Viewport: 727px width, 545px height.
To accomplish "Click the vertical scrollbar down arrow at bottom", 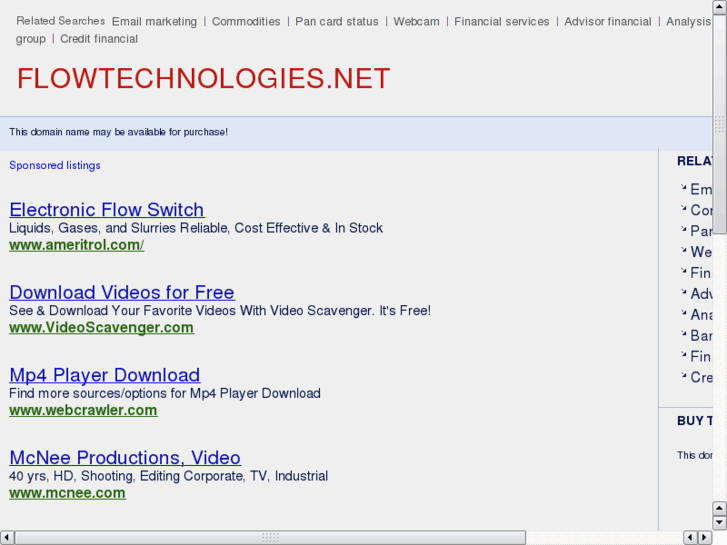I will tap(720, 522).
